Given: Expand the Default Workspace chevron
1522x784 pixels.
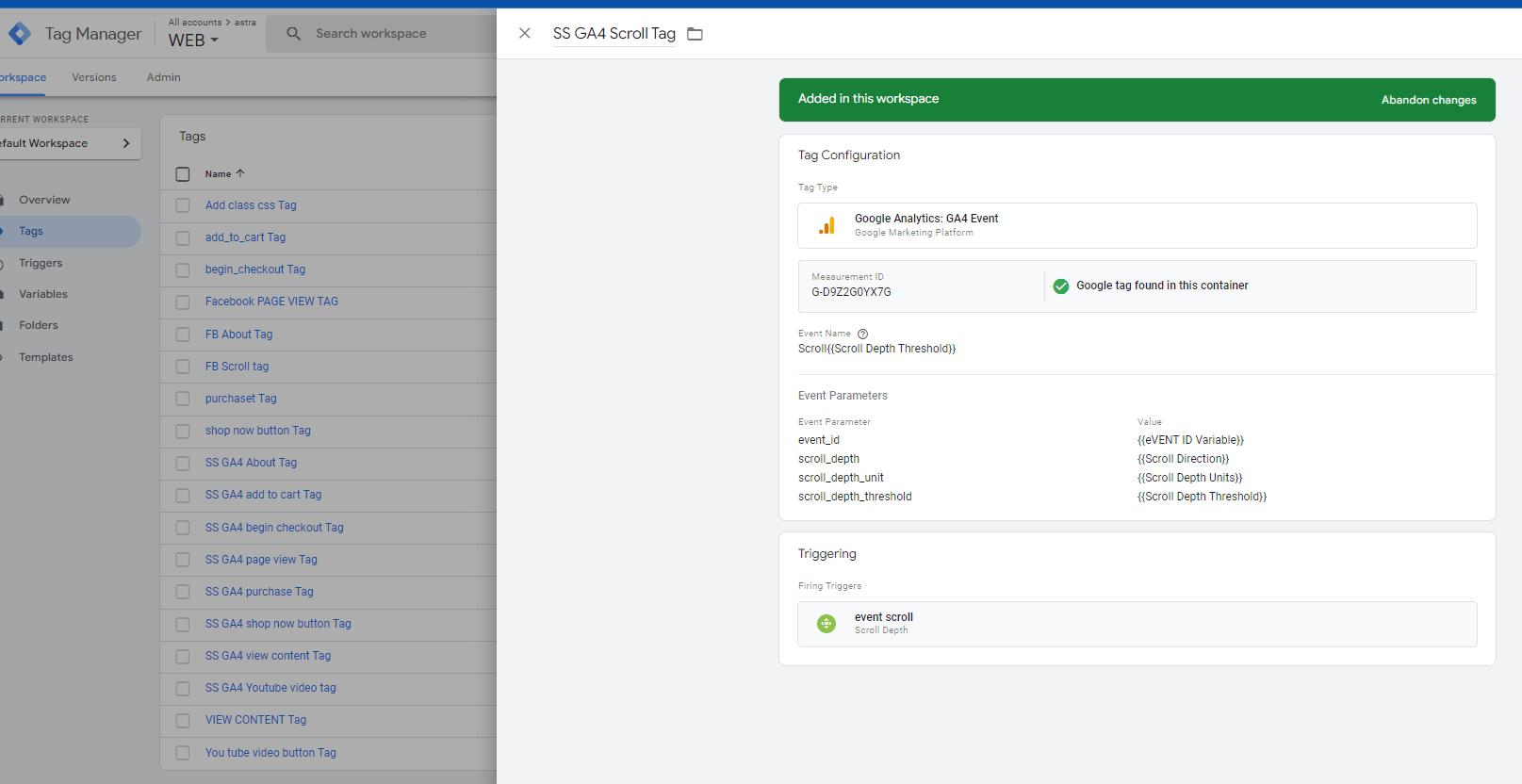Looking at the screenshot, I should point(126,143).
